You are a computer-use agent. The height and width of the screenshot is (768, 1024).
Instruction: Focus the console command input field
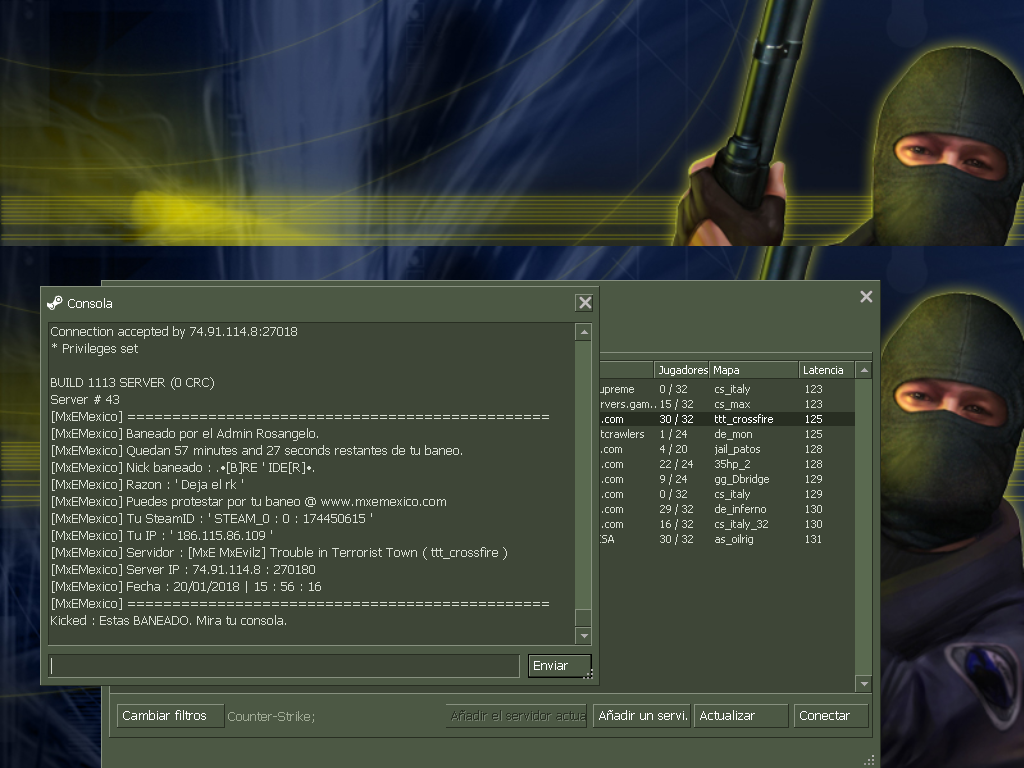coord(284,665)
